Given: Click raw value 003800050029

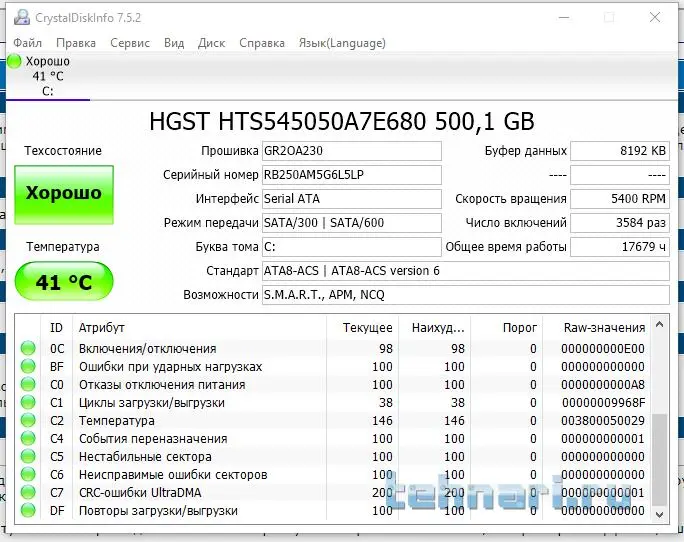Looking at the screenshot, I should pyautogui.click(x=603, y=421).
